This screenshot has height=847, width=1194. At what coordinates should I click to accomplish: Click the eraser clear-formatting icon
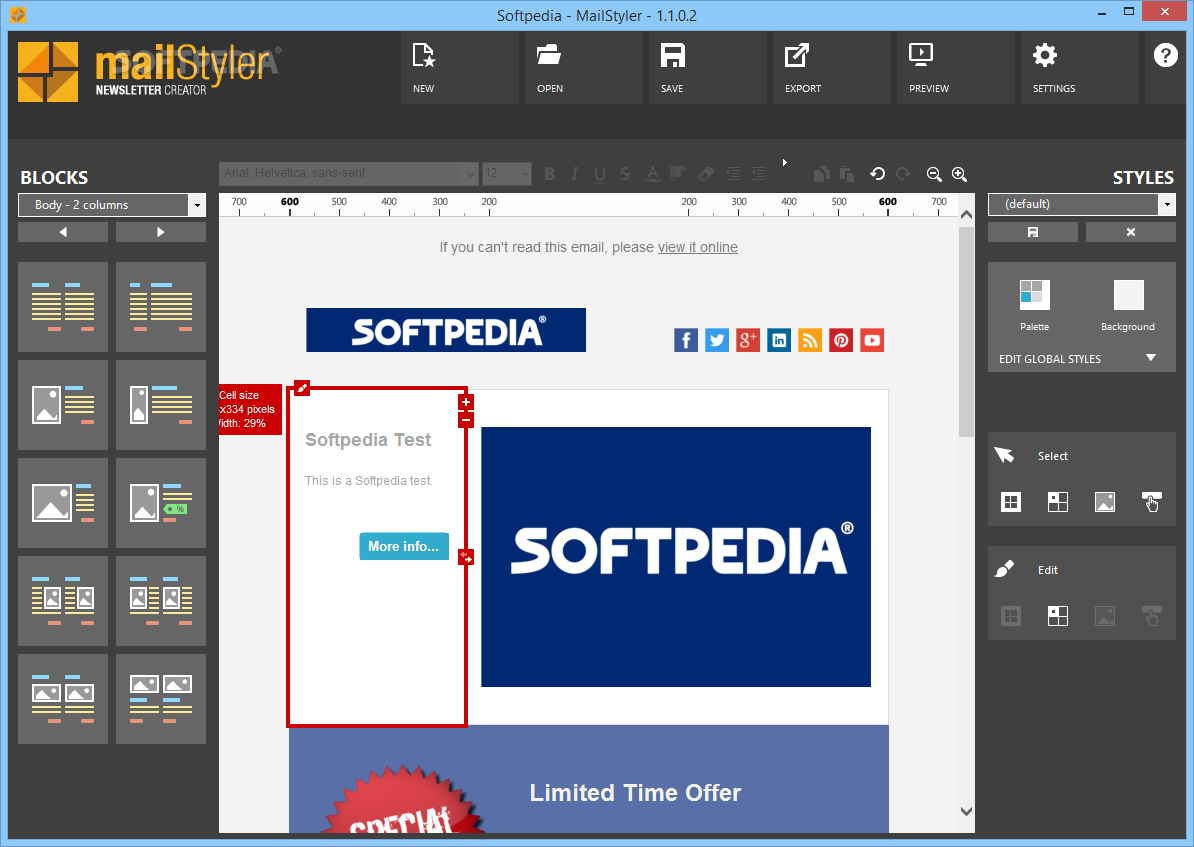click(706, 174)
